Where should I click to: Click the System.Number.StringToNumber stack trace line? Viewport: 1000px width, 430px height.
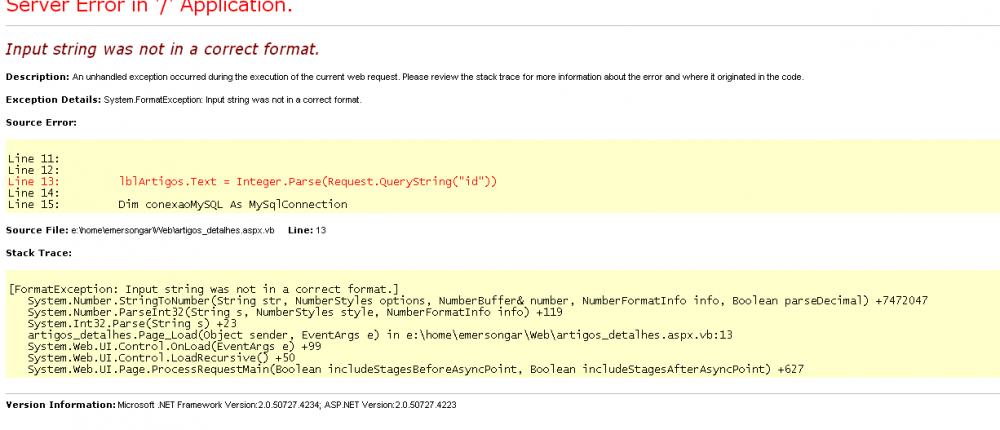click(477, 300)
